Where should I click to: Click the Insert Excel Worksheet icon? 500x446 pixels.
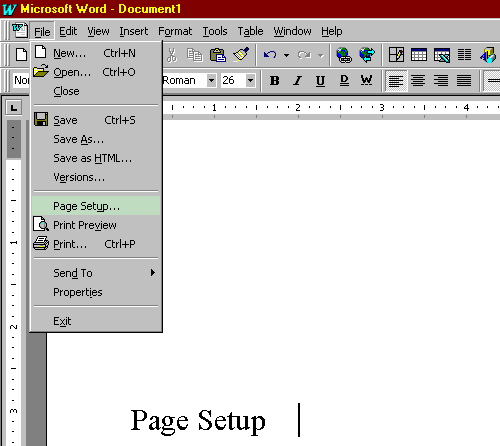coord(442,55)
